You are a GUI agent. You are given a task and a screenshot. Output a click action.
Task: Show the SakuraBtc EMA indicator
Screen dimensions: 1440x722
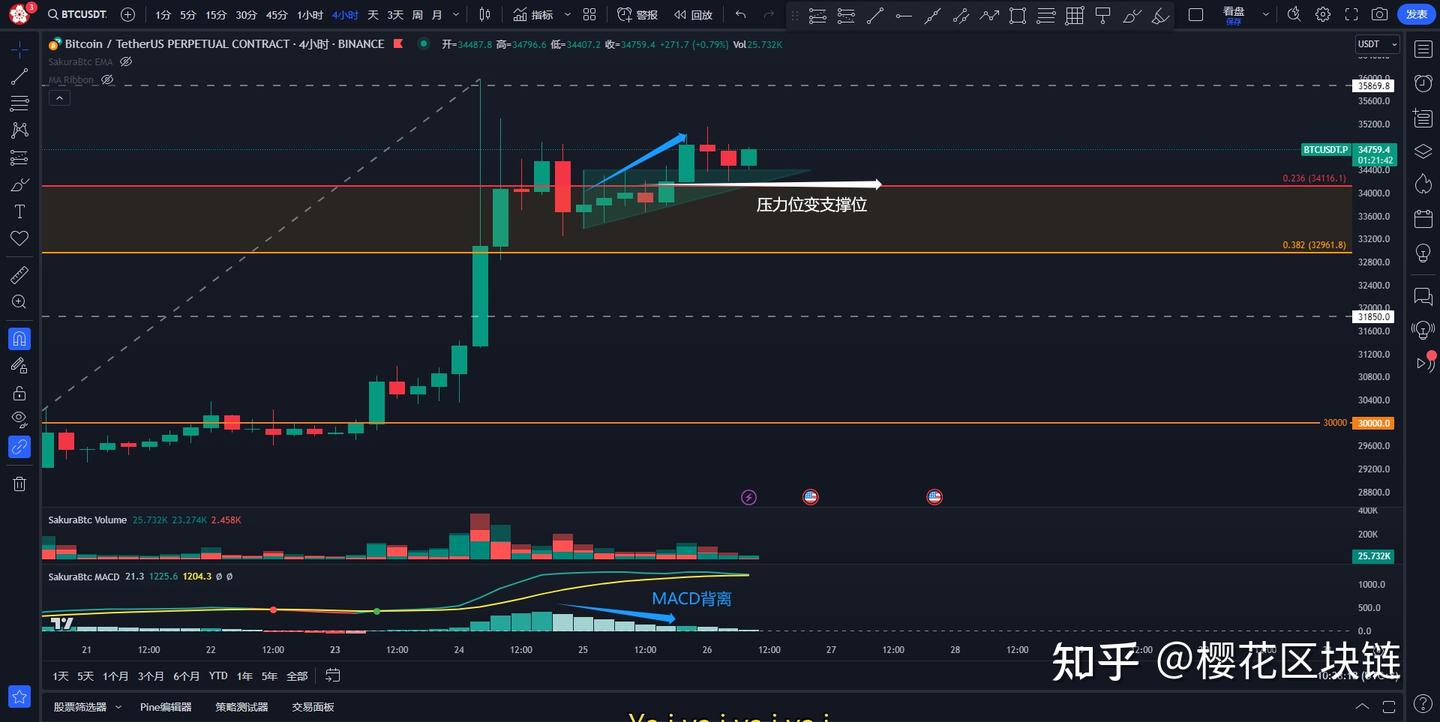(126, 62)
